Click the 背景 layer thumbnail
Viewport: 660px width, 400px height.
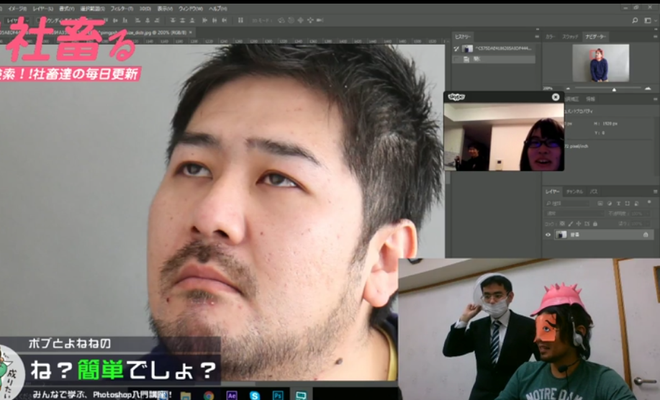561,236
